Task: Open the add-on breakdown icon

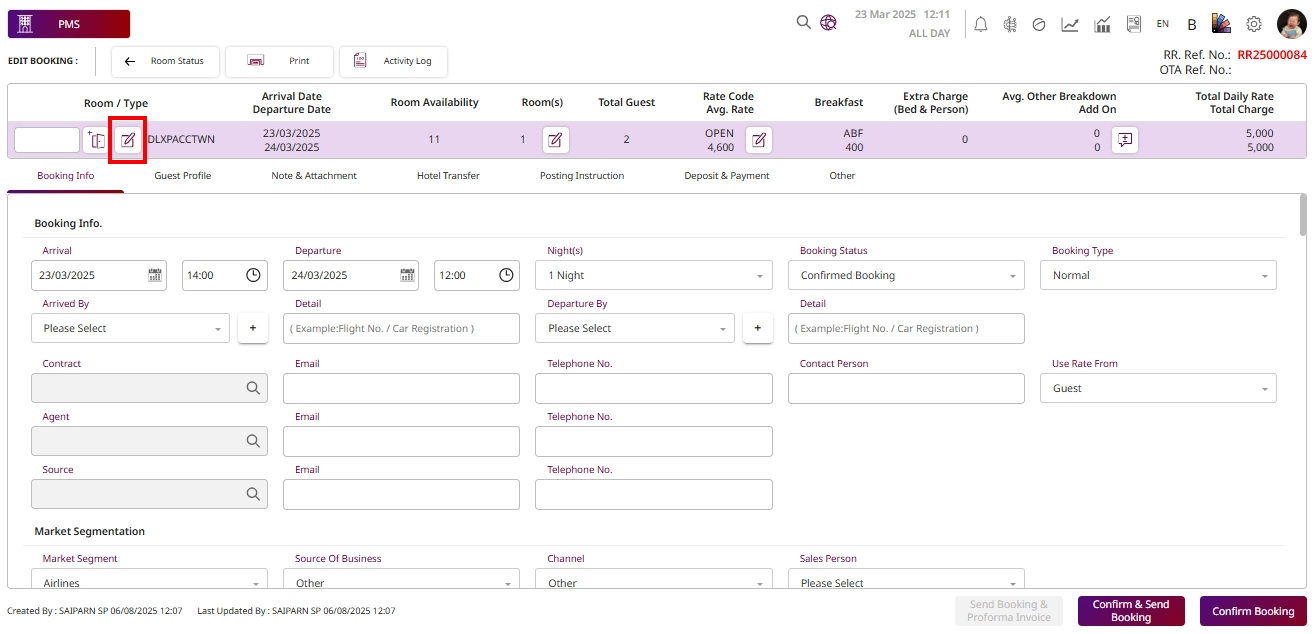Action: 1125,140
